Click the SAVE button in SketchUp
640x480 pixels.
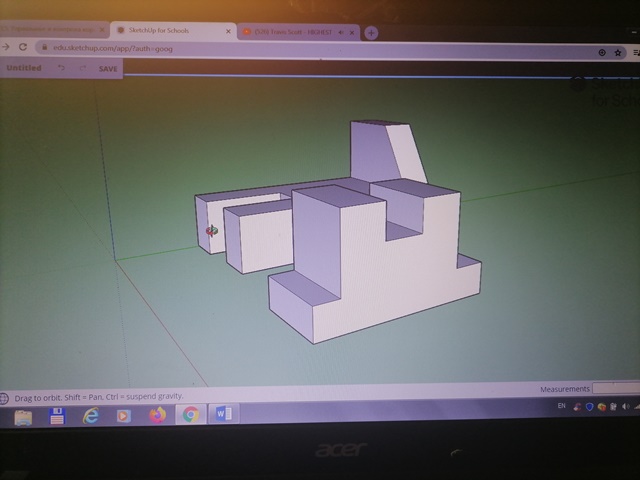coord(108,69)
